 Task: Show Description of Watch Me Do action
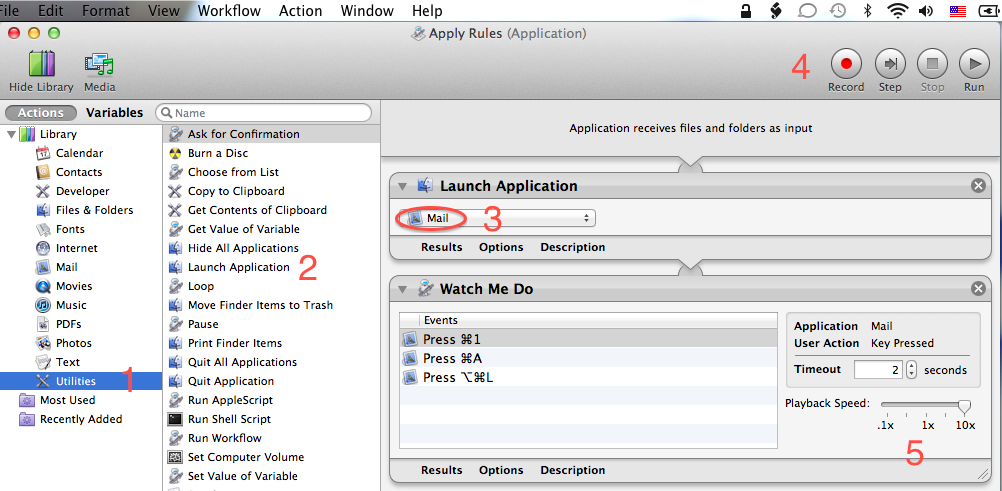(573, 471)
